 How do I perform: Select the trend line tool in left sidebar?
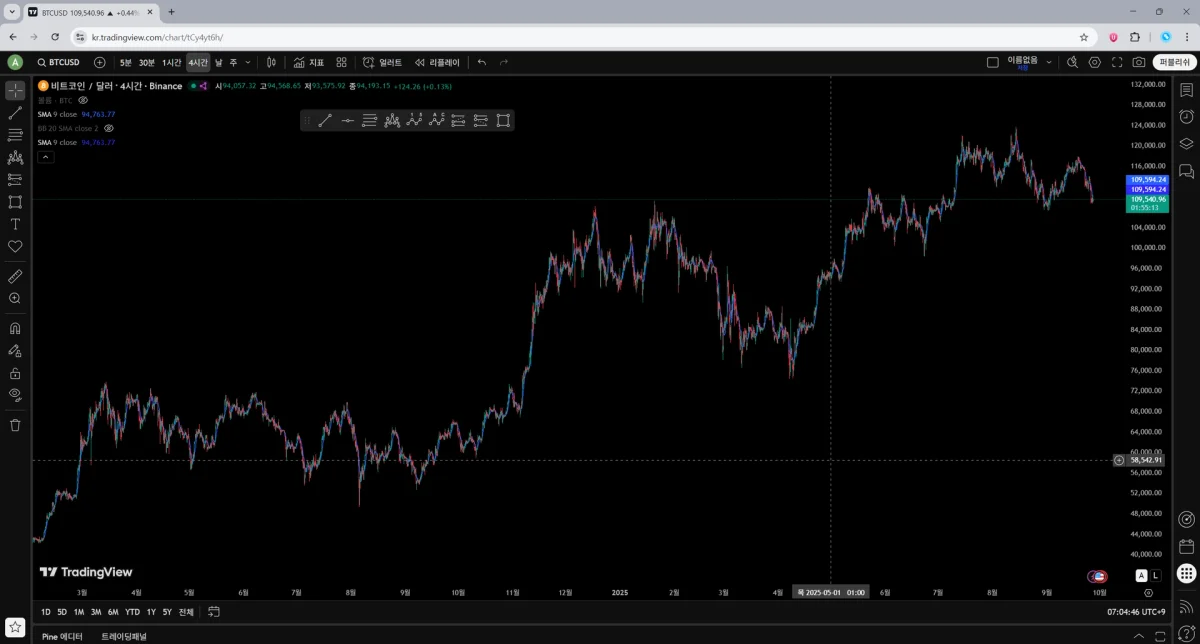(x=15, y=113)
